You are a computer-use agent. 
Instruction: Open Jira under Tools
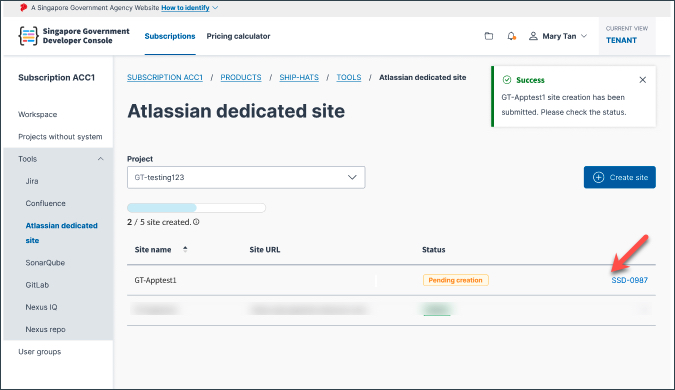32,181
